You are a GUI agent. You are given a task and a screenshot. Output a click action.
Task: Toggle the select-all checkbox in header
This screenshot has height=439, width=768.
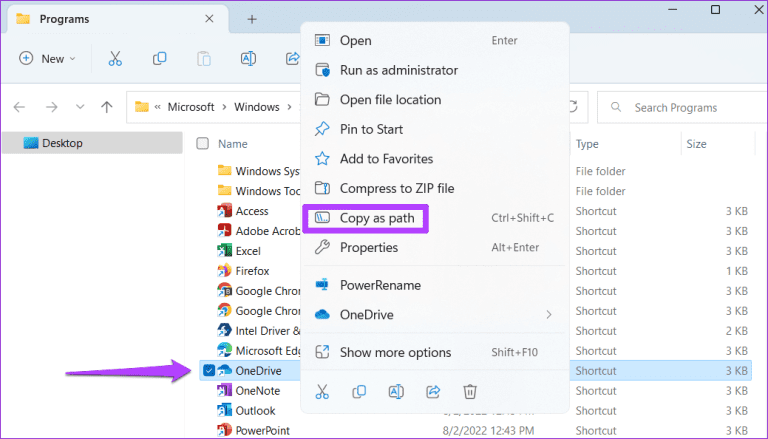(x=203, y=144)
